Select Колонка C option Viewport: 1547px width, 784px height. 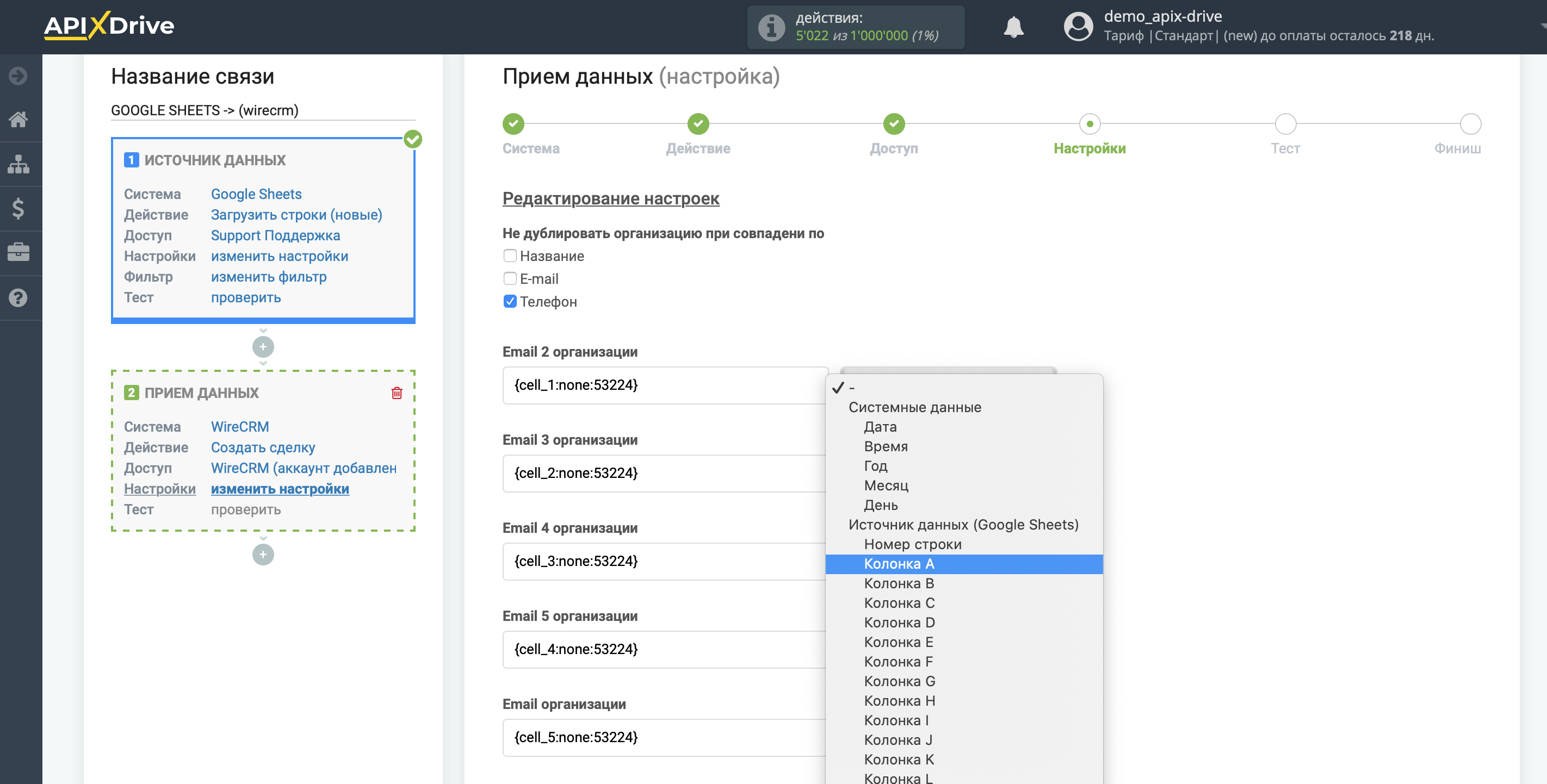(x=964, y=603)
